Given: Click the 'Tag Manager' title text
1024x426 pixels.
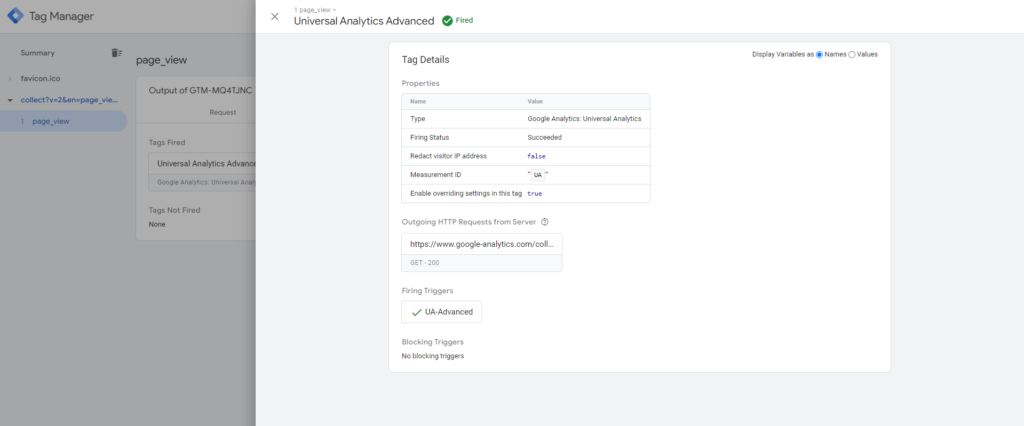Looking at the screenshot, I should 61,16.
